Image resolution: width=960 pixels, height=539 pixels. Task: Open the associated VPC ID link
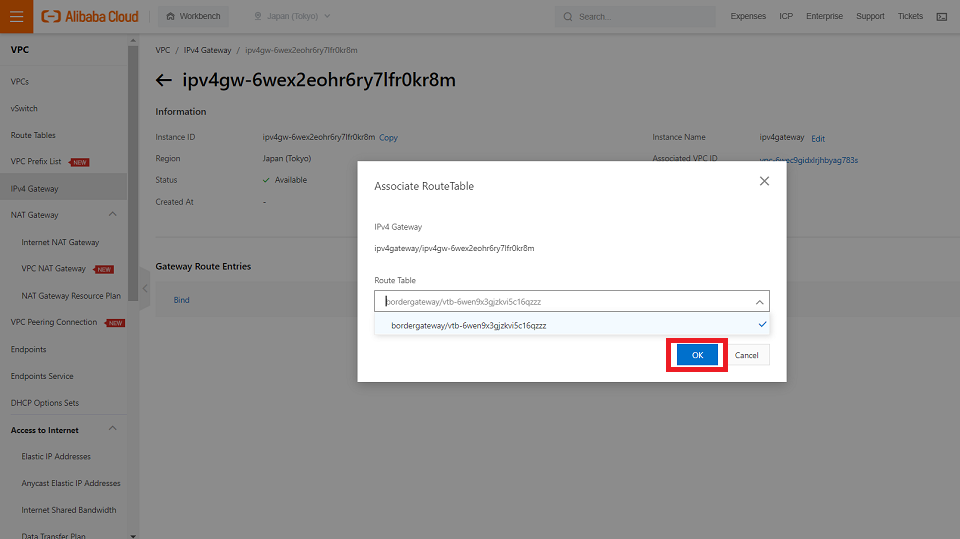pos(808,160)
